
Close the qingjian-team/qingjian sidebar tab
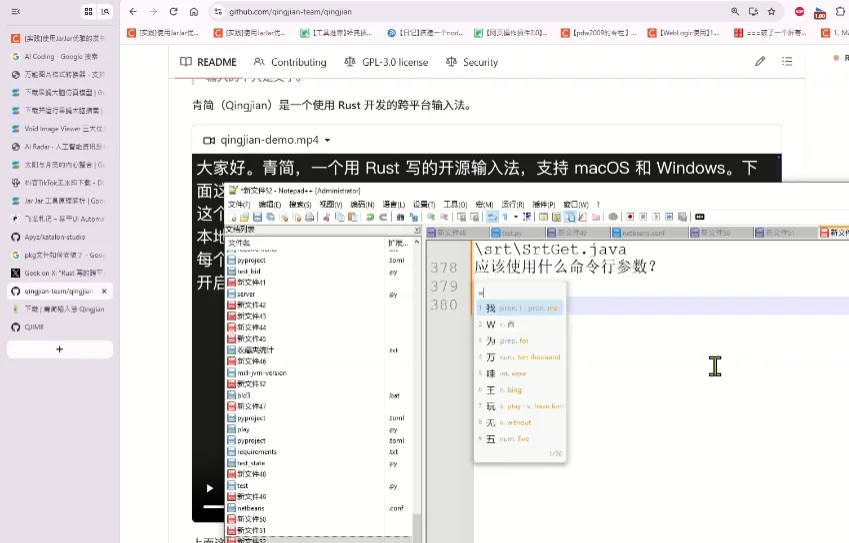[104, 291]
